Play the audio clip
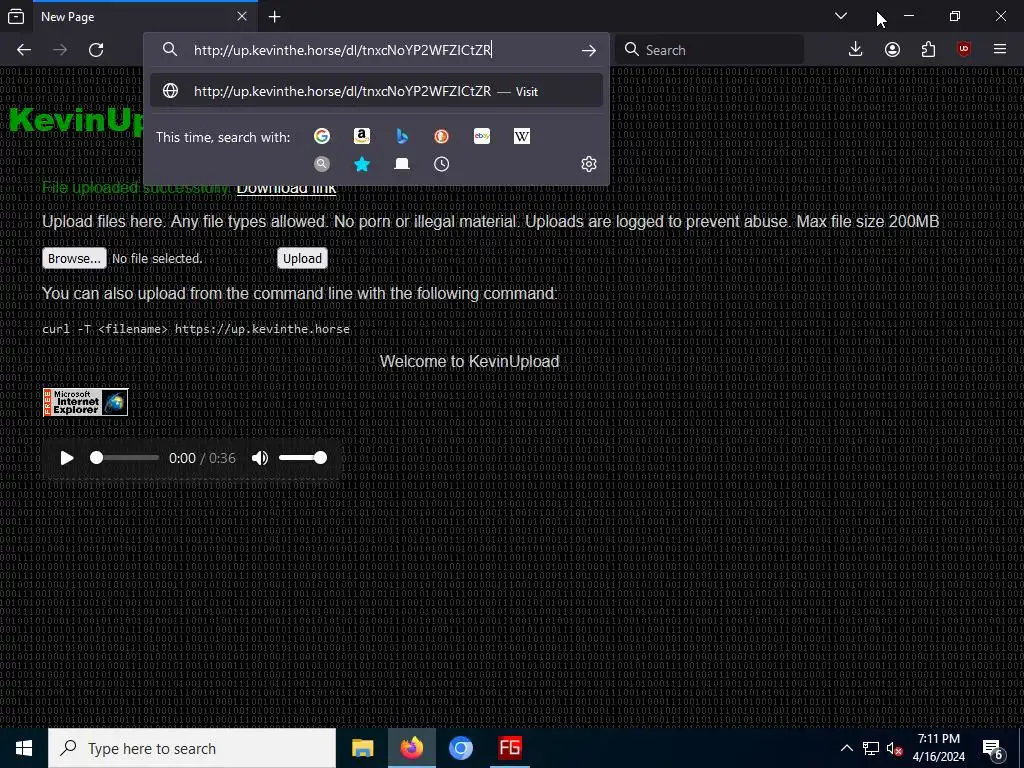 pyautogui.click(x=67, y=458)
